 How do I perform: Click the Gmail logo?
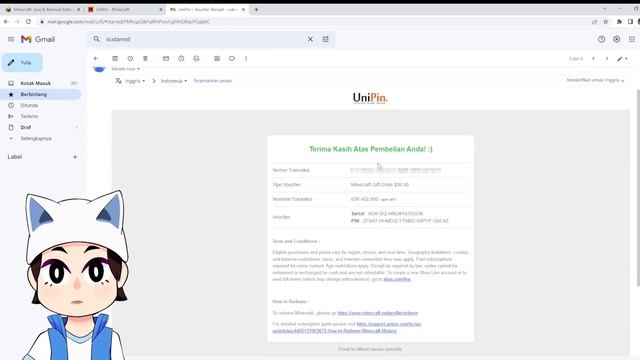(38, 39)
